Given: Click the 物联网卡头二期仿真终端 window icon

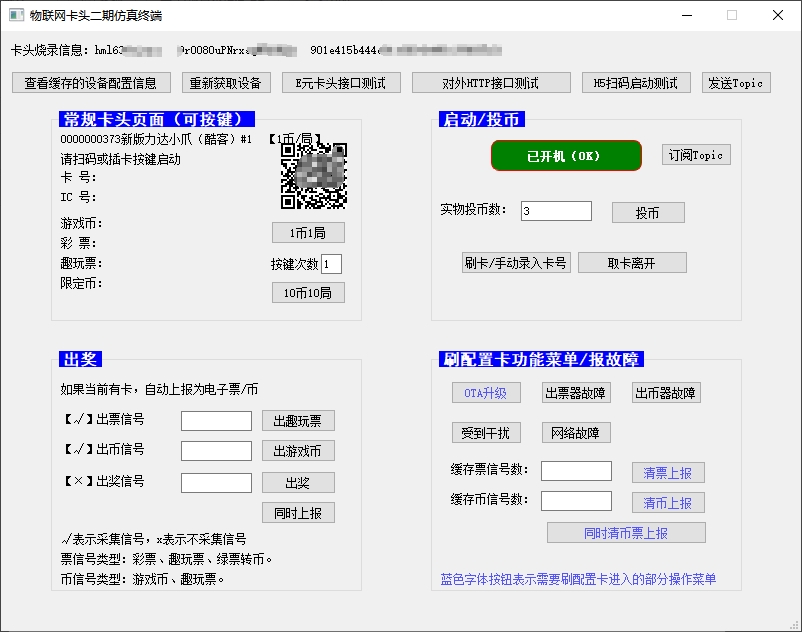Looking at the screenshot, I should (16, 15).
